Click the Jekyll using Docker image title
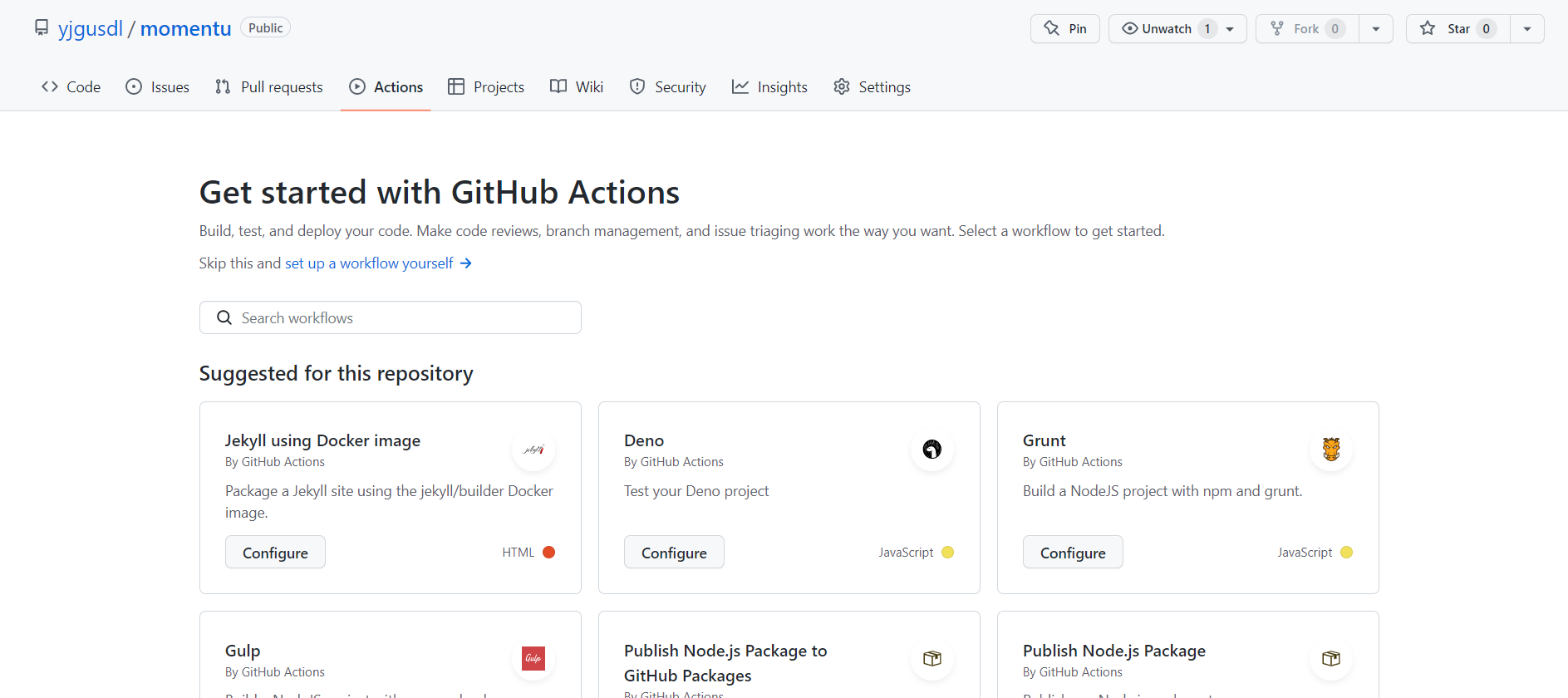Image resolution: width=1568 pixels, height=698 pixels. point(322,440)
